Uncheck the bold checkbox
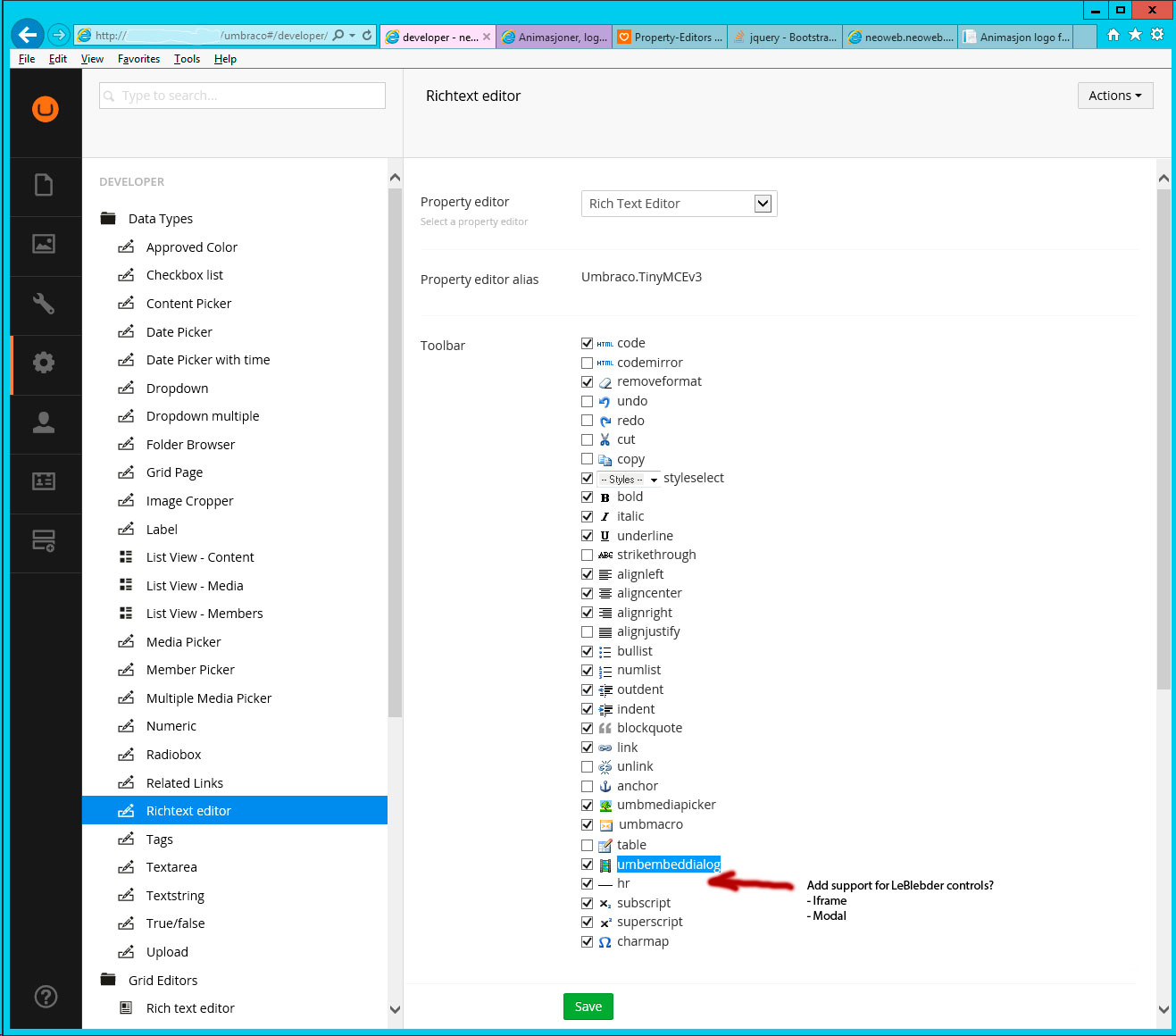 pyautogui.click(x=587, y=497)
